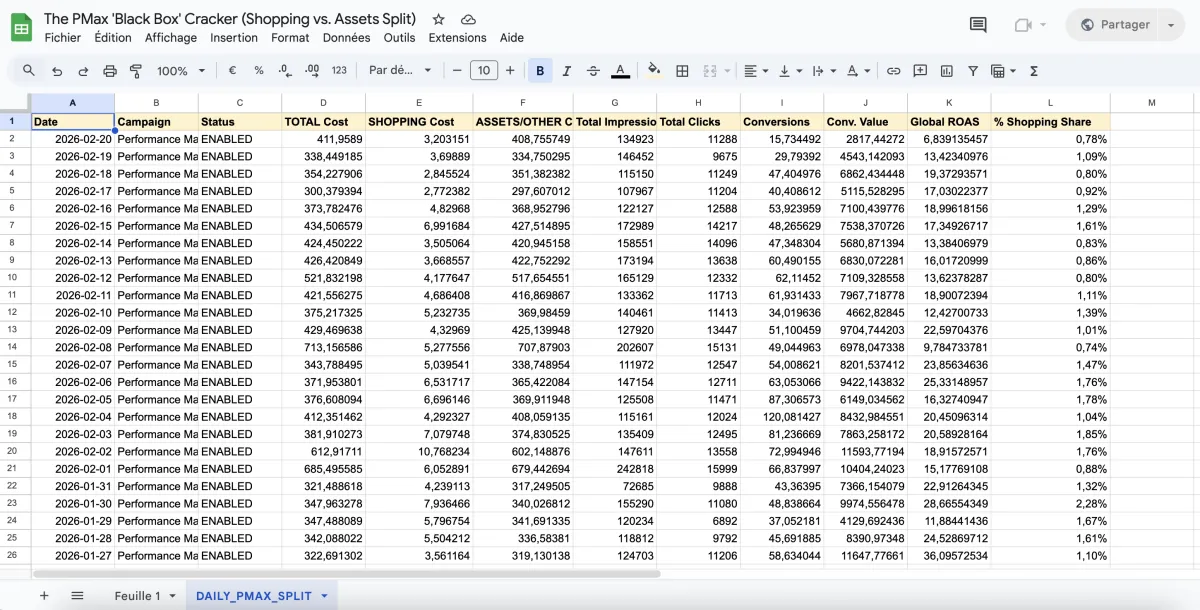Viewport: 1200px width, 610px height.
Task: Click the functions sigma icon
Action: point(1033,71)
